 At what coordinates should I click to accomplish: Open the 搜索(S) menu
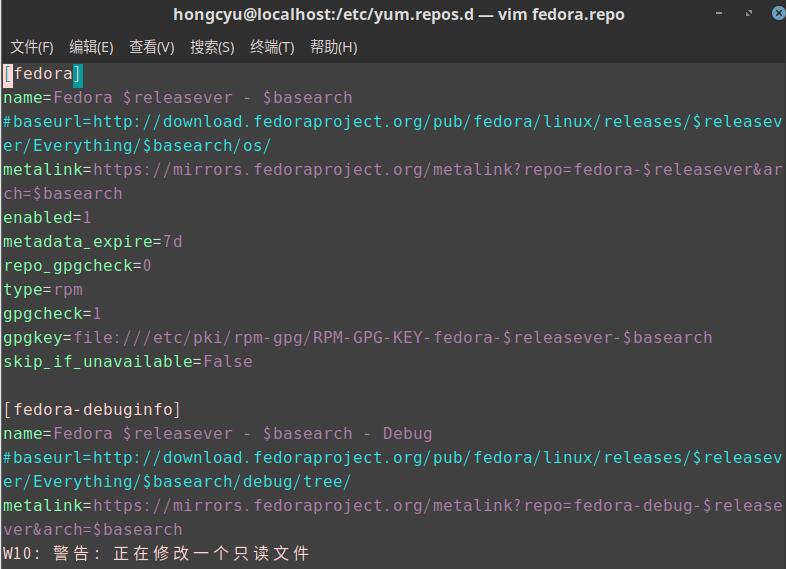tap(212, 47)
